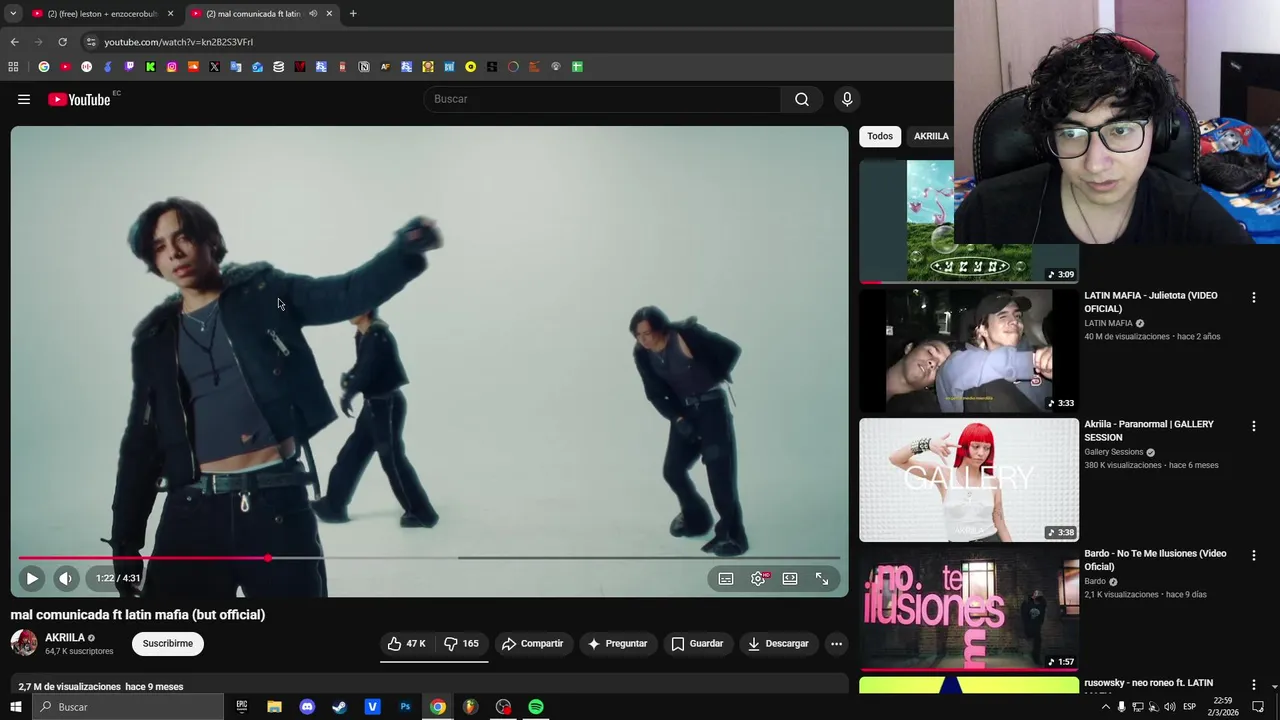This screenshot has width=1280, height=720.
Task: Open the video player settings gear
Action: (758, 578)
